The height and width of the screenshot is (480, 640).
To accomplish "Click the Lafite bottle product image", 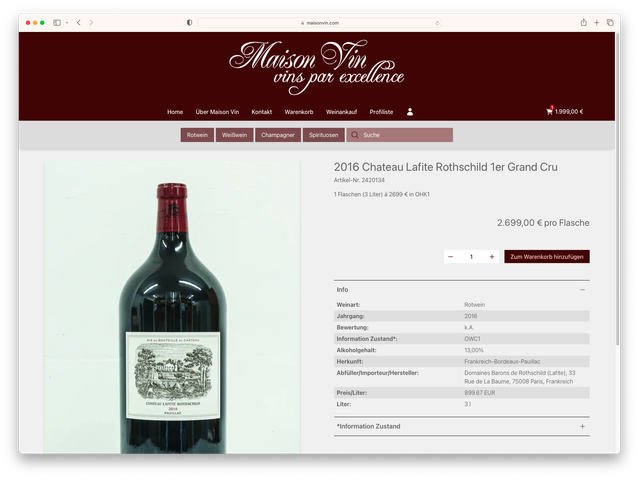I will (172, 307).
